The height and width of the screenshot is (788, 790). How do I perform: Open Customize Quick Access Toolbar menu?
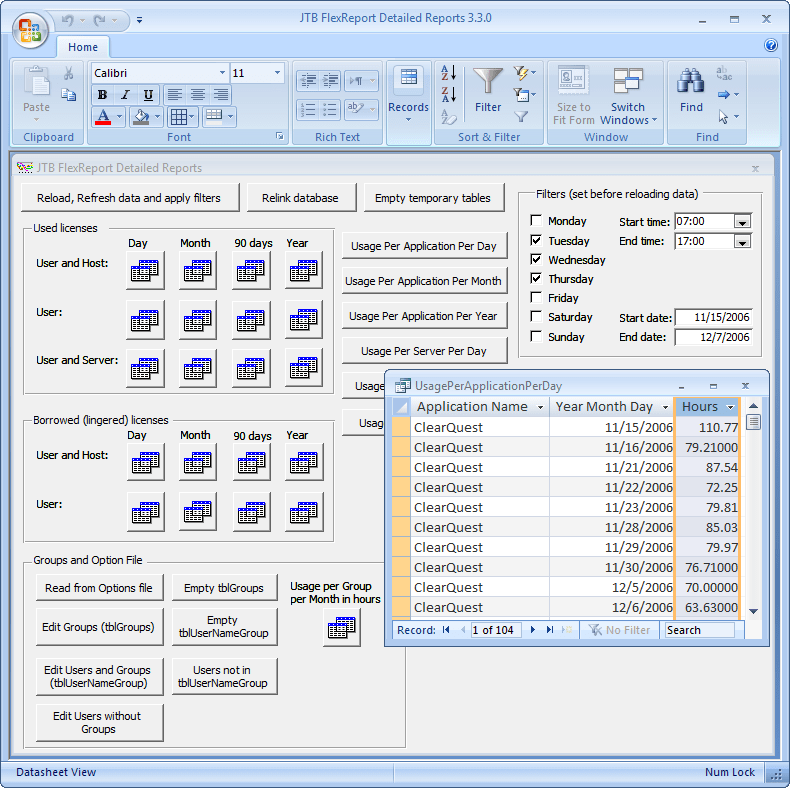pyautogui.click(x=140, y=20)
